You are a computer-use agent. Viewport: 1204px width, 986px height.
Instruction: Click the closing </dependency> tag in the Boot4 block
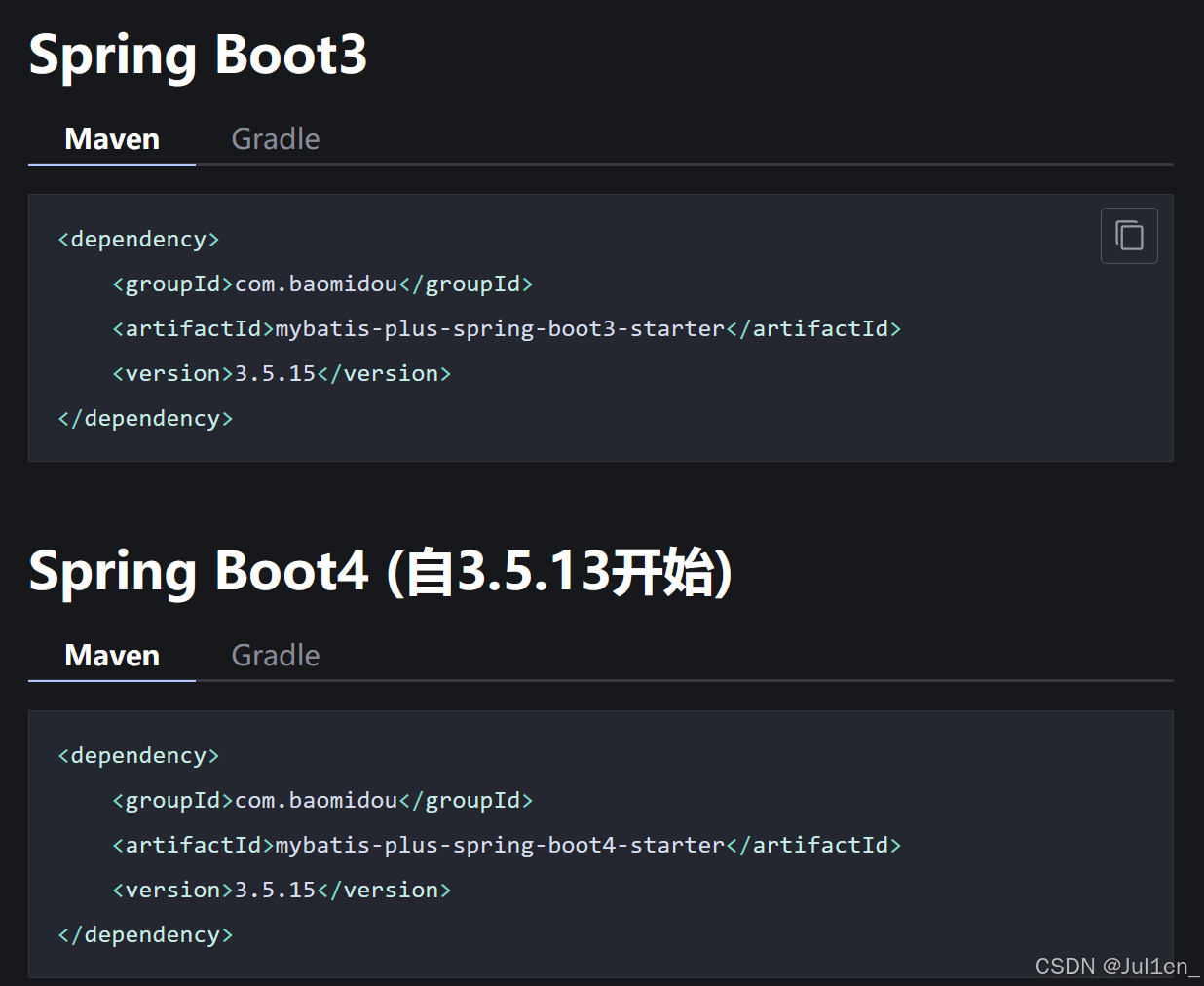(145, 934)
